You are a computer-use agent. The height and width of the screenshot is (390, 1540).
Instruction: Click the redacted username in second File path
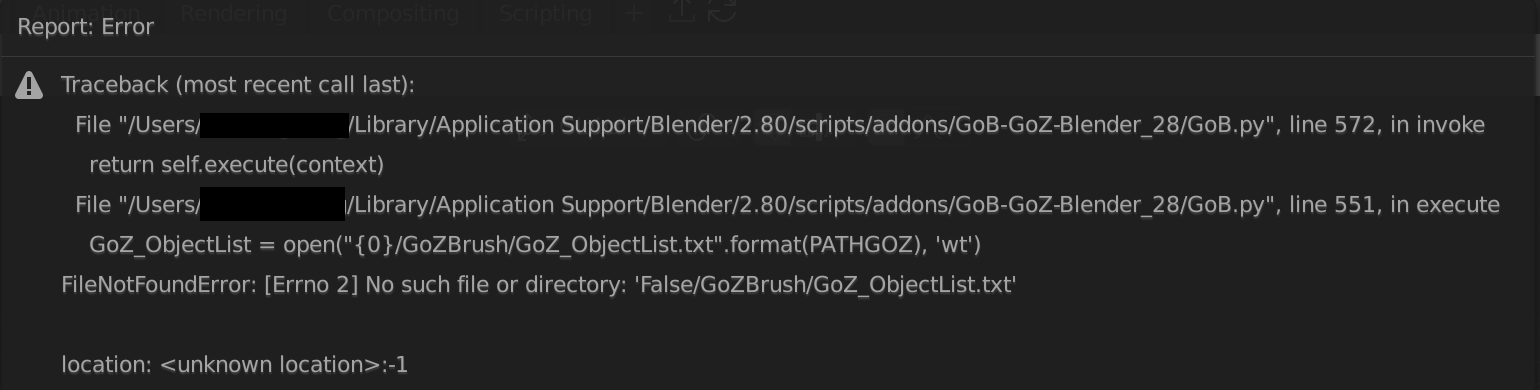[273, 205]
